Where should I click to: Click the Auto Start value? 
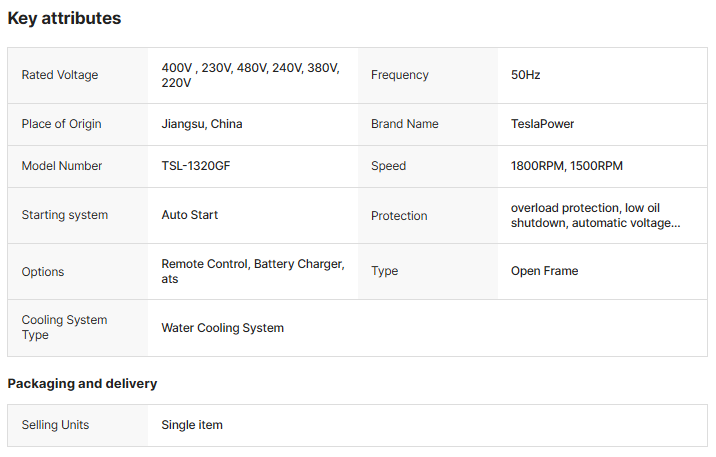click(x=190, y=215)
